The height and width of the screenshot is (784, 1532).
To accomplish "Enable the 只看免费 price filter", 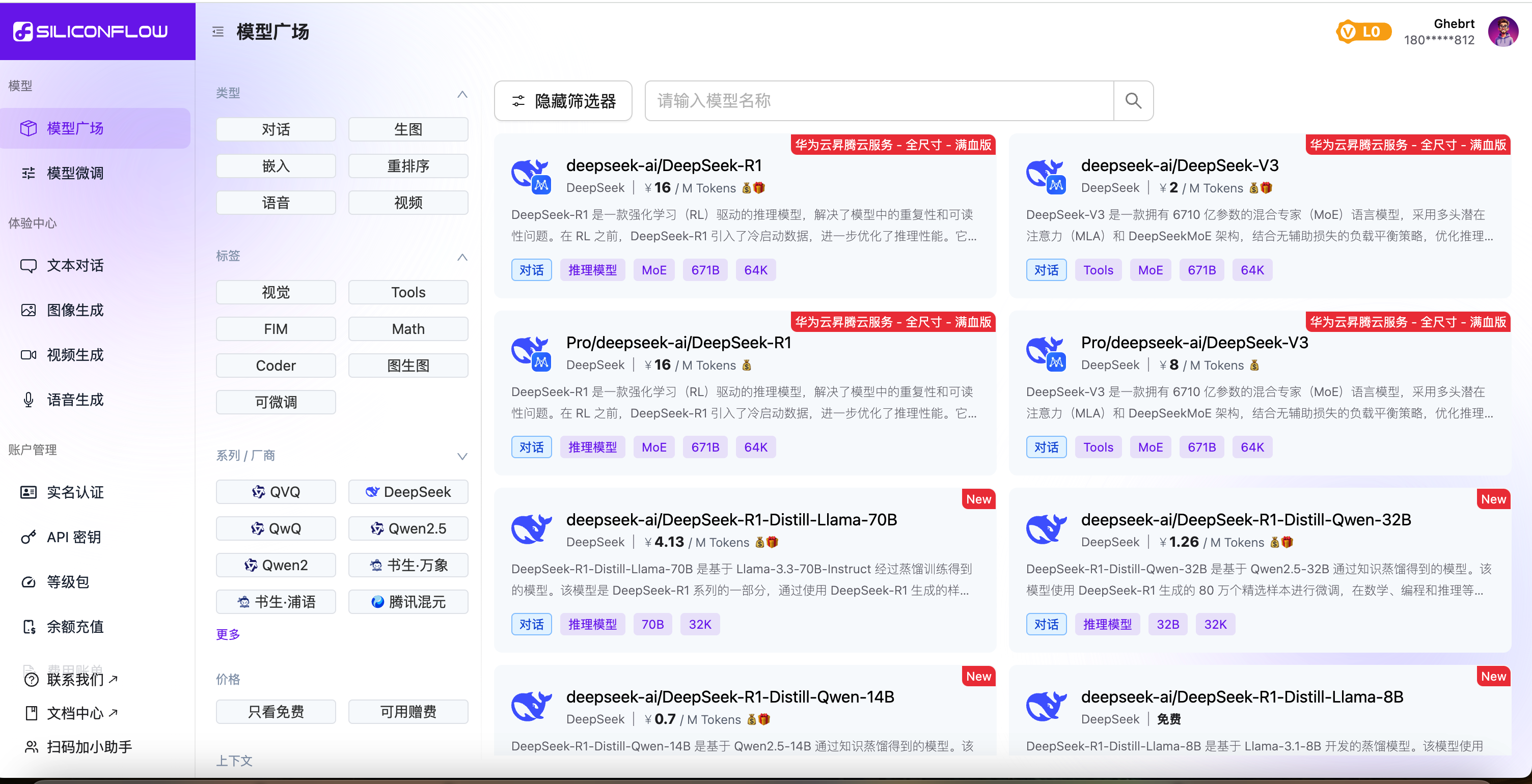I will (276, 712).
